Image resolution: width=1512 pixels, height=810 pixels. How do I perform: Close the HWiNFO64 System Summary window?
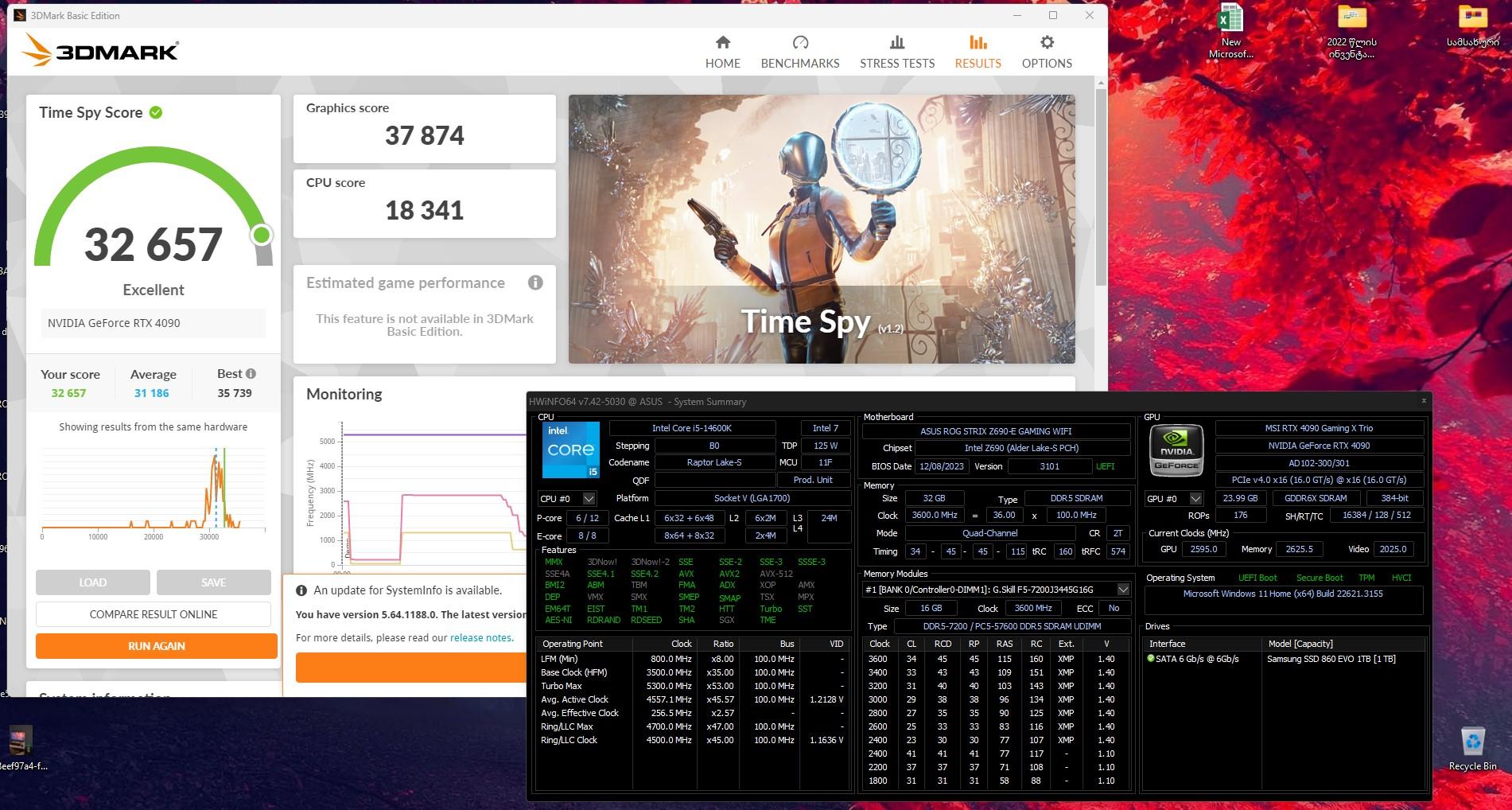pos(1423,401)
